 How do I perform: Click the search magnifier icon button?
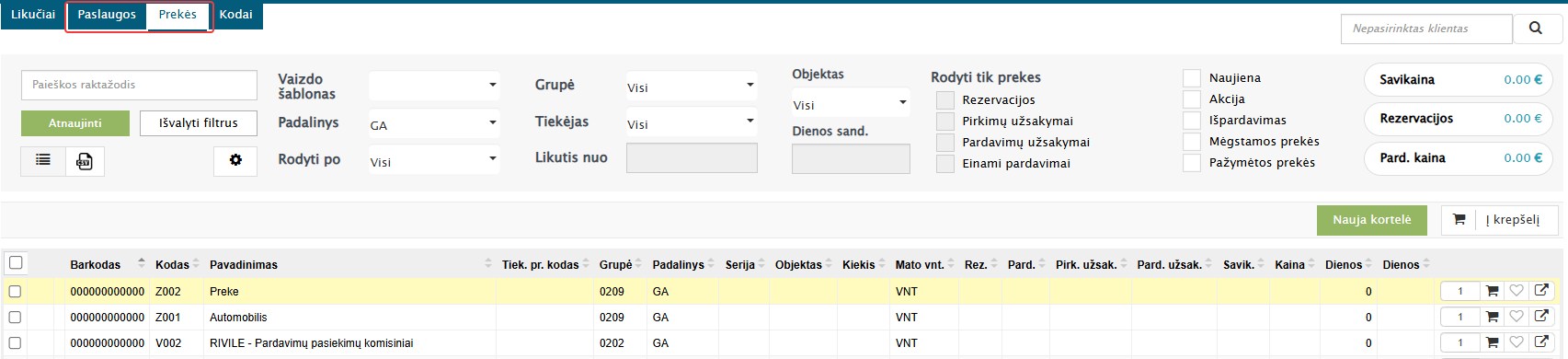click(x=1536, y=29)
